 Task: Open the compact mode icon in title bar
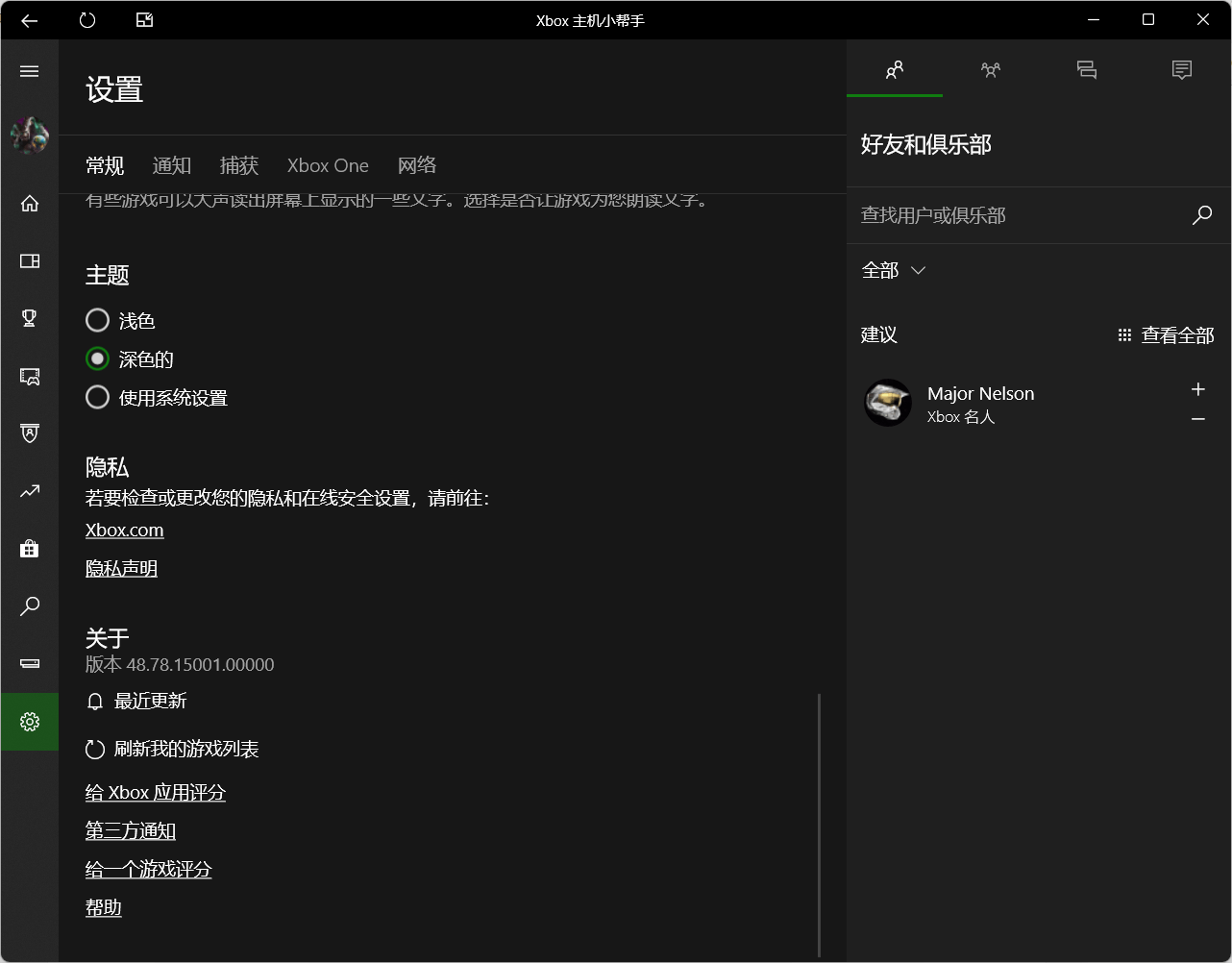click(x=145, y=20)
